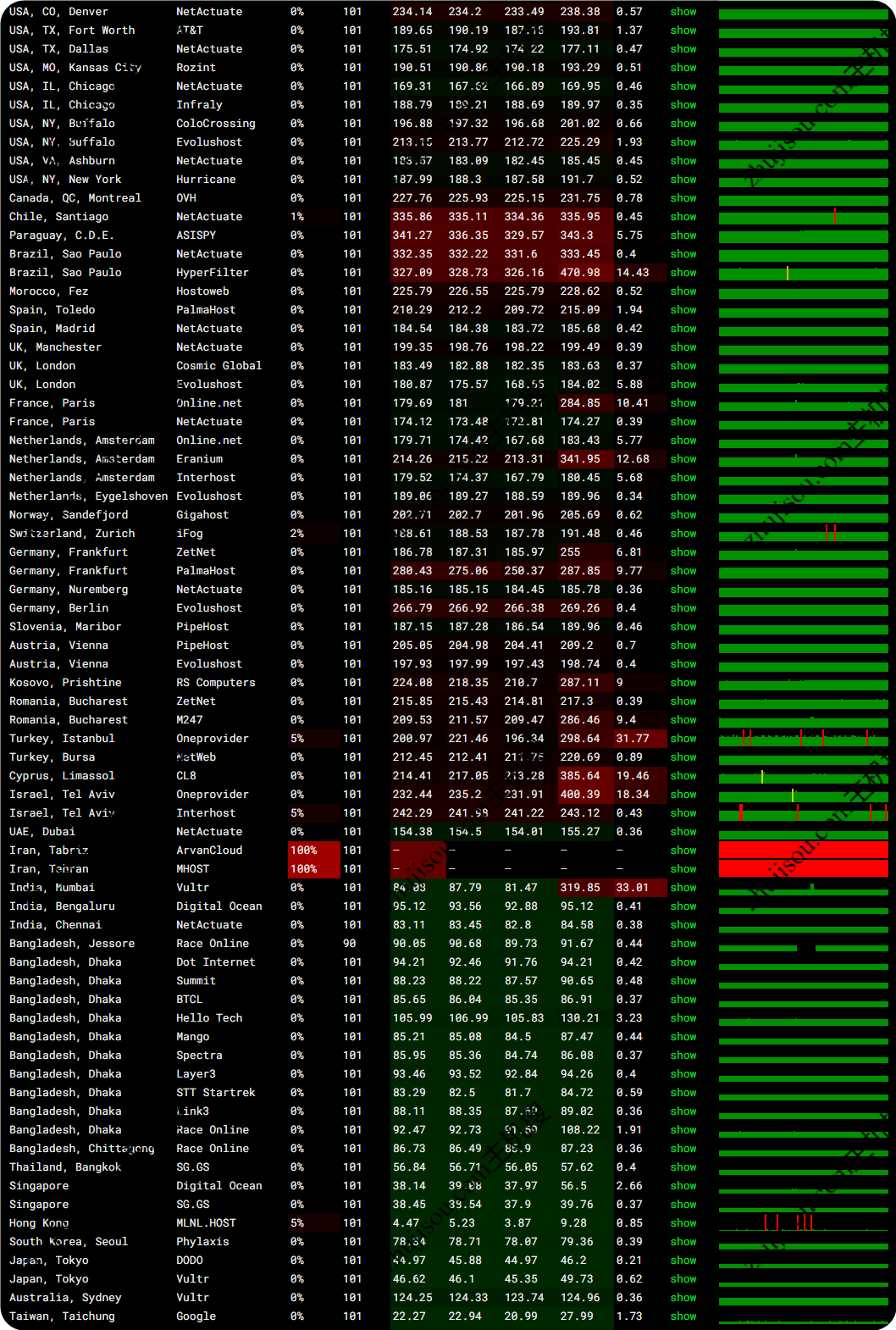Screen dimensions: 896x1330
Task: Show details for Switzerland, Zurich iFog
Action: tap(683, 534)
